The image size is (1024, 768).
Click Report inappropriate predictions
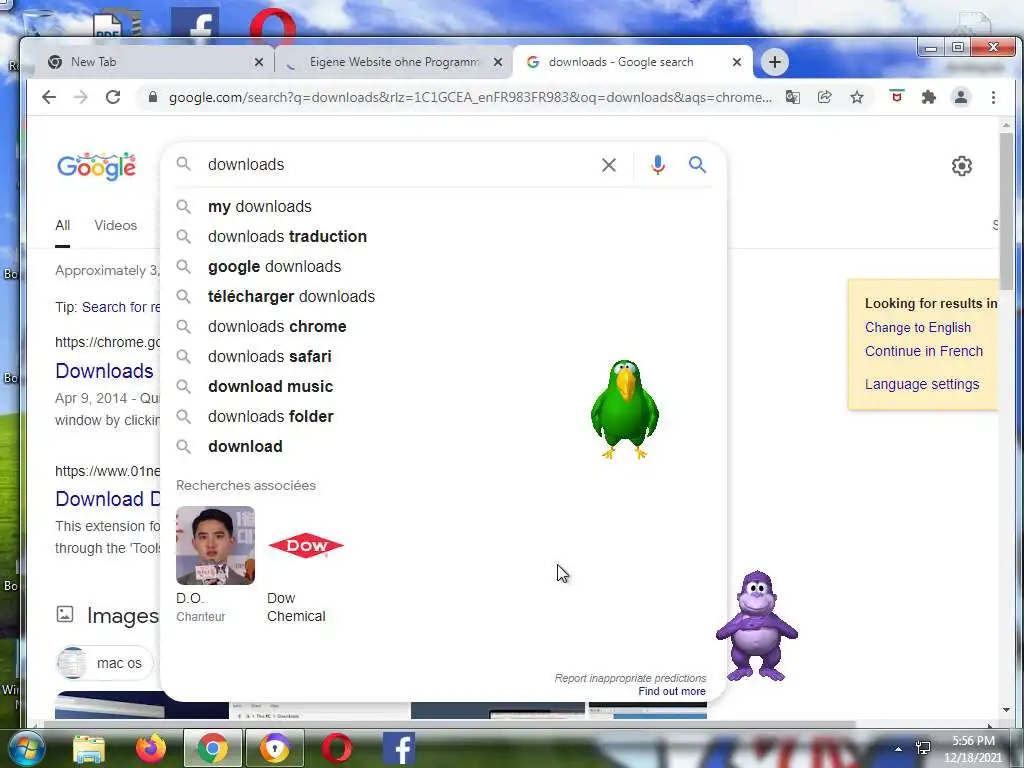tap(630, 678)
